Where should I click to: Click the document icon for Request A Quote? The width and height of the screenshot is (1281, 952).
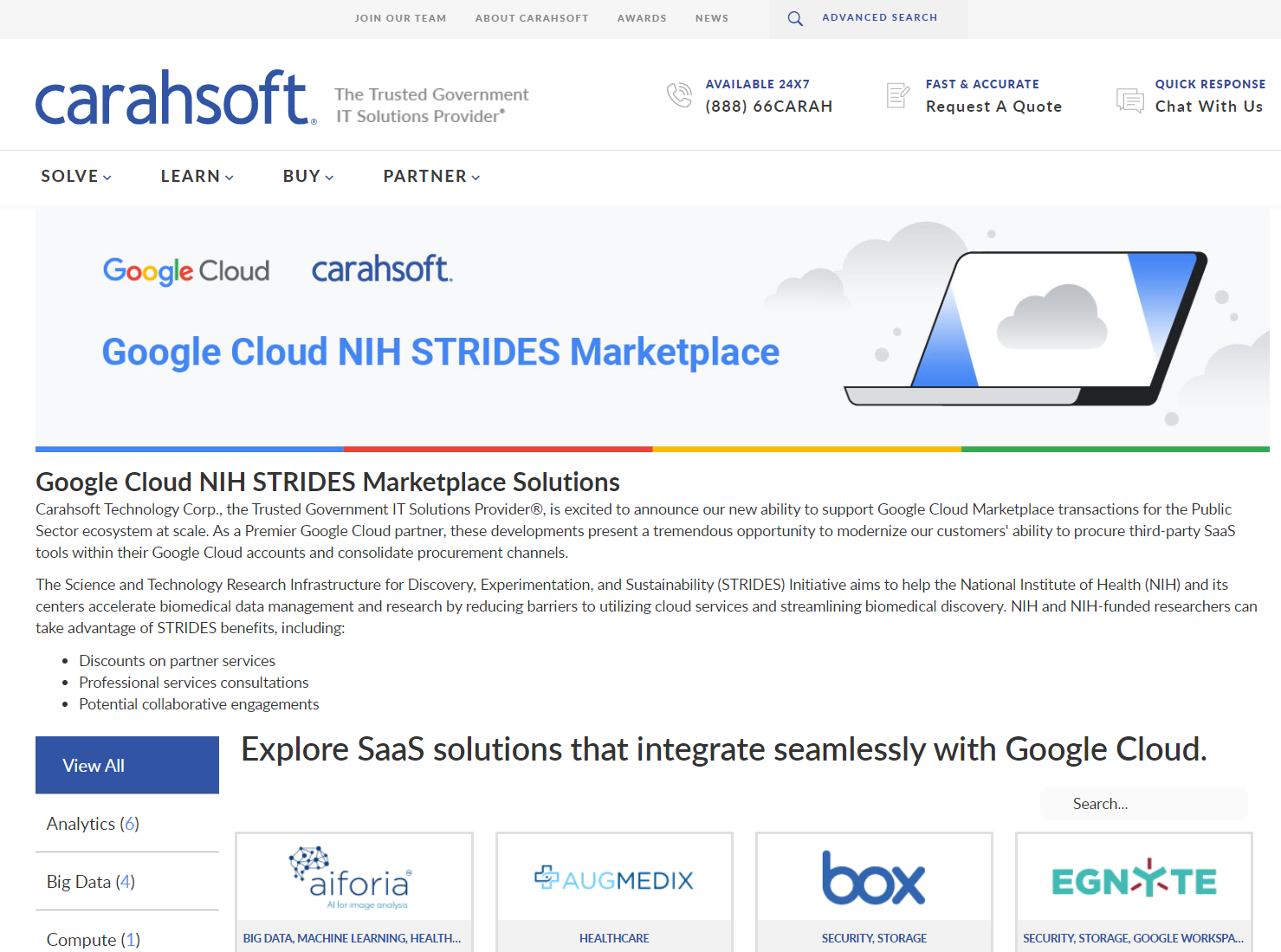pos(898,95)
